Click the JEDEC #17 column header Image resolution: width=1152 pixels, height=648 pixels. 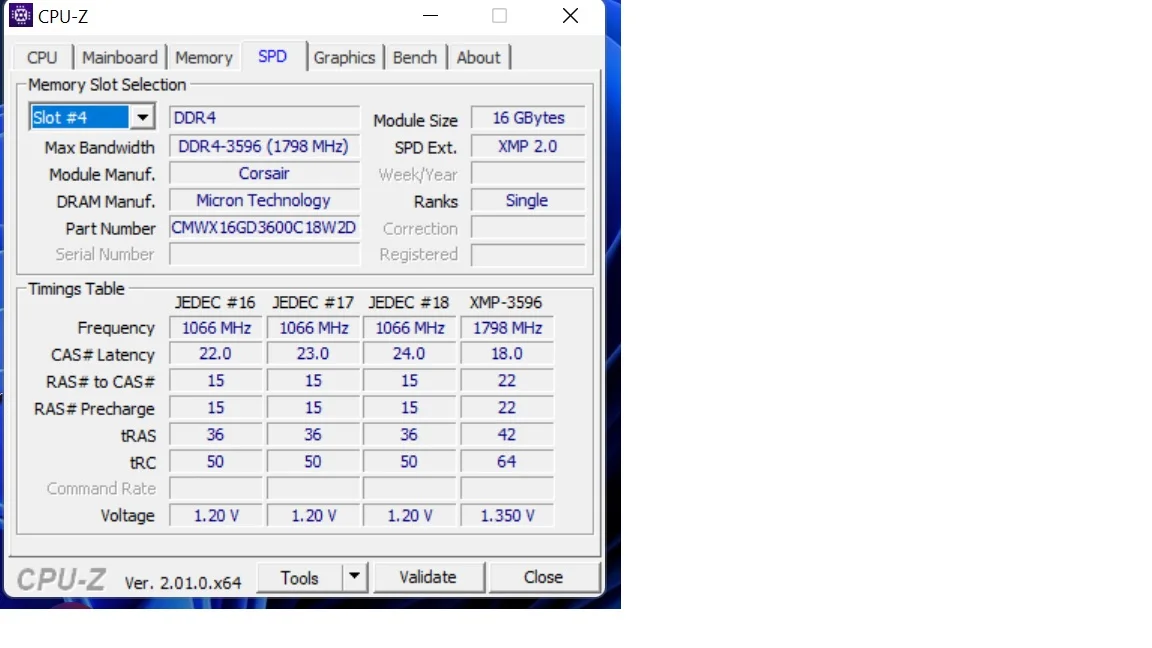(x=313, y=303)
